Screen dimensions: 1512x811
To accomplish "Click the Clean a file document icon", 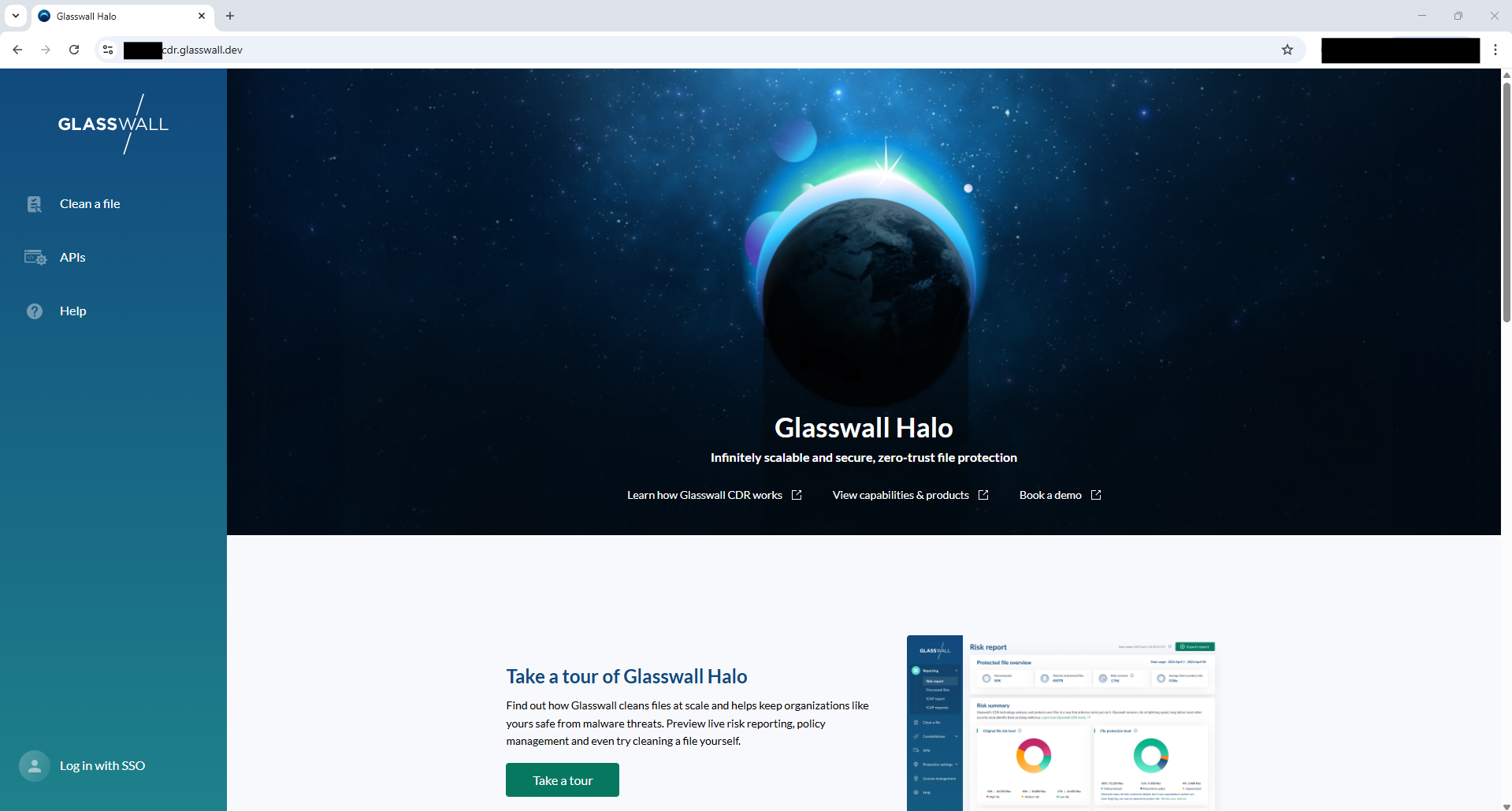I will 35,204.
